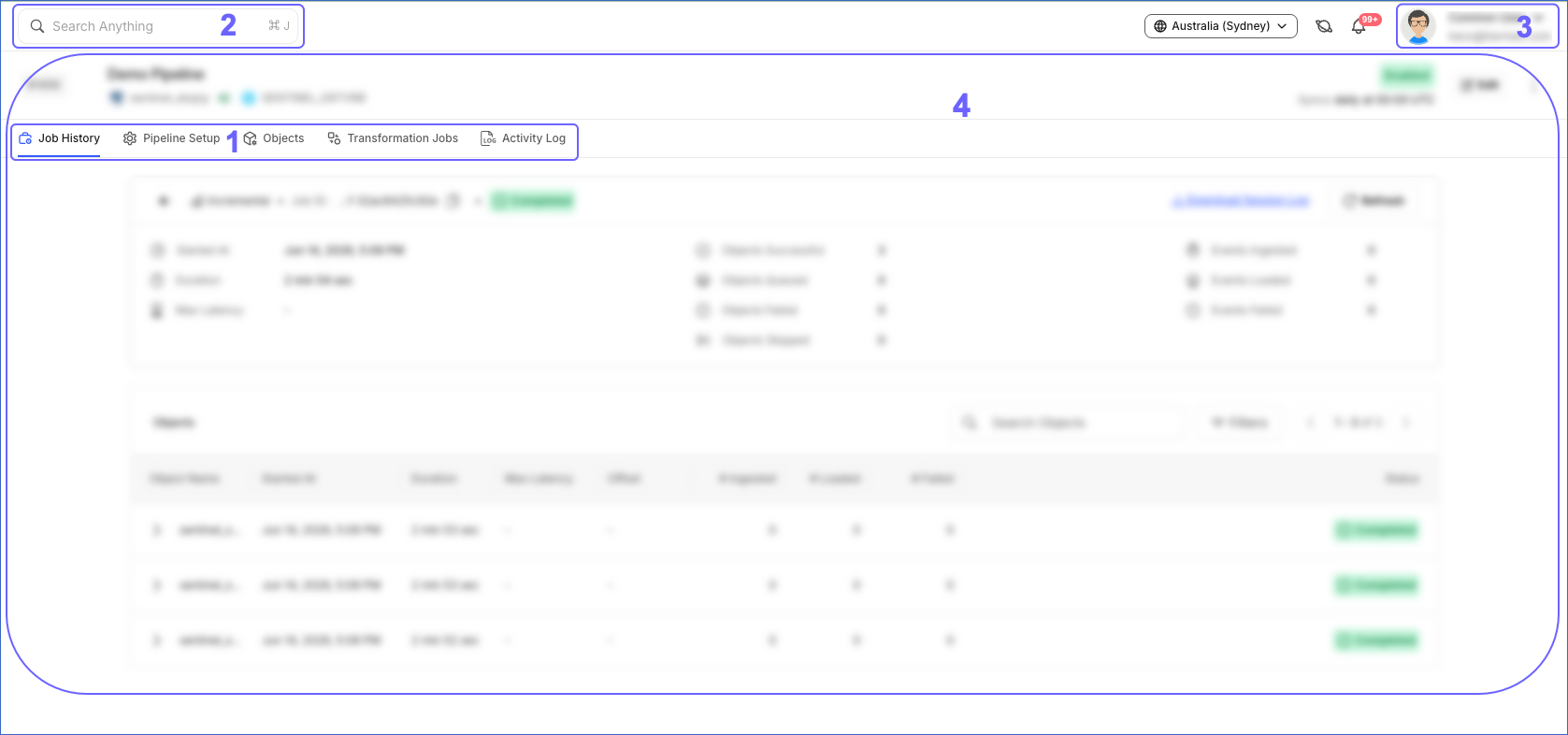This screenshot has width=1568, height=735.
Task: Open the user profile avatar menu
Action: click(x=1417, y=26)
